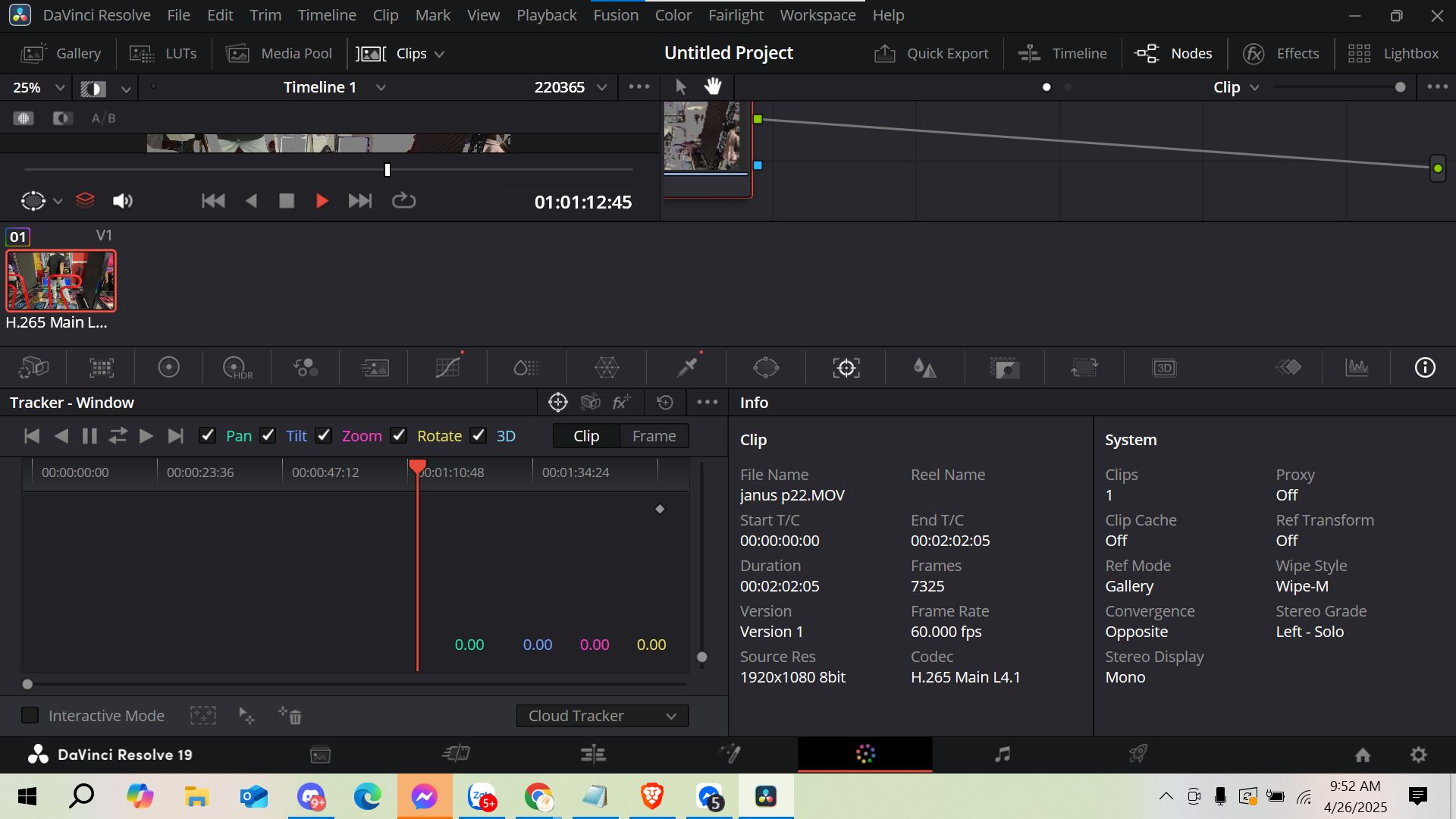Mute the viewer audio

(122, 201)
